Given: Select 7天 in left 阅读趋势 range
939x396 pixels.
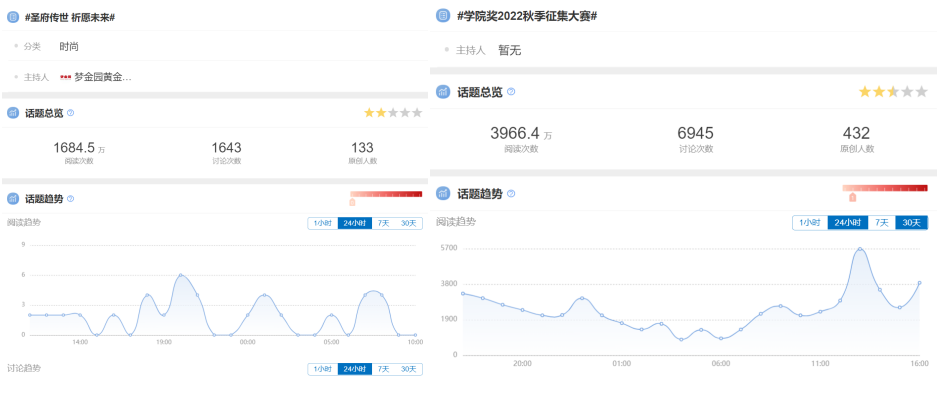Looking at the screenshot, I should click(383, 223).
